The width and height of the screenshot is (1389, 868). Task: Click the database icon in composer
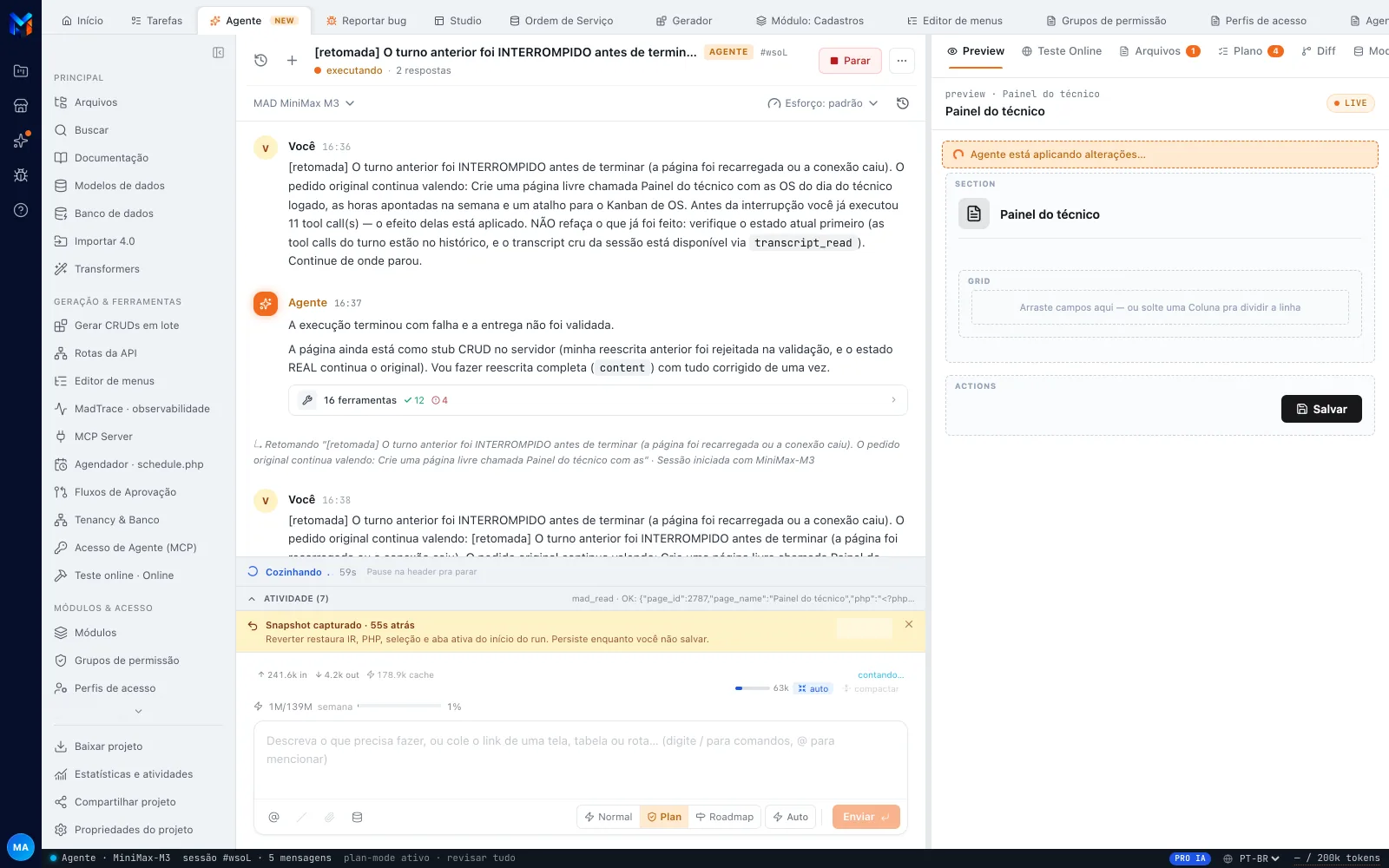tap(357, 817)
